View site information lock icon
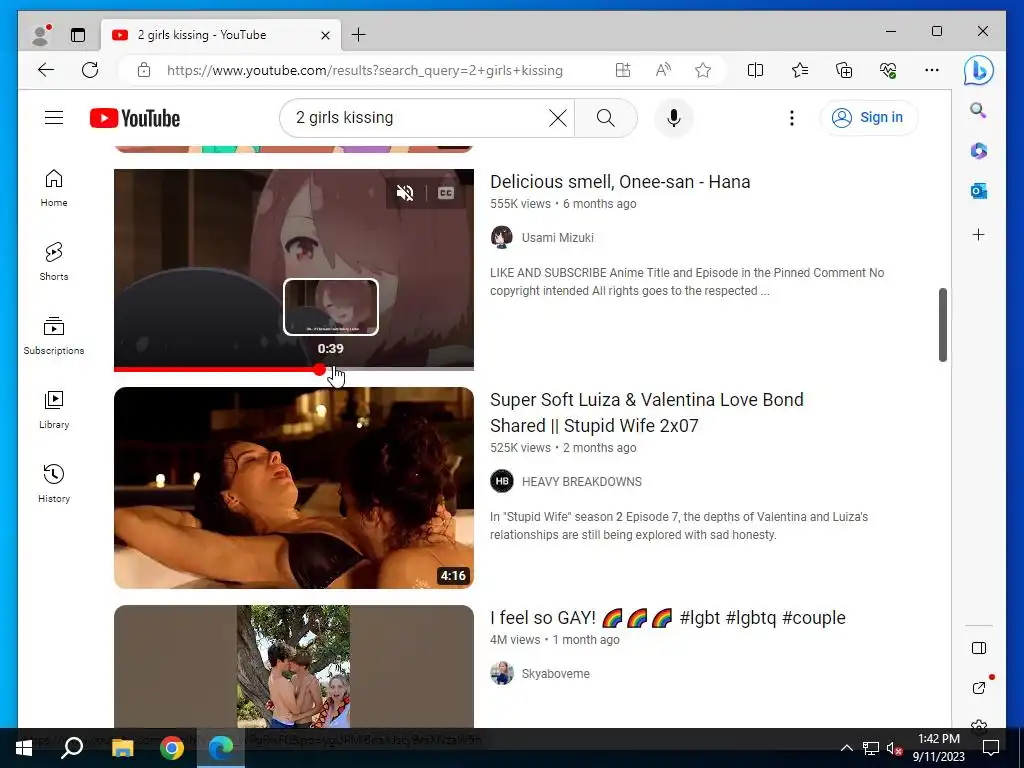 click(144, 71)
